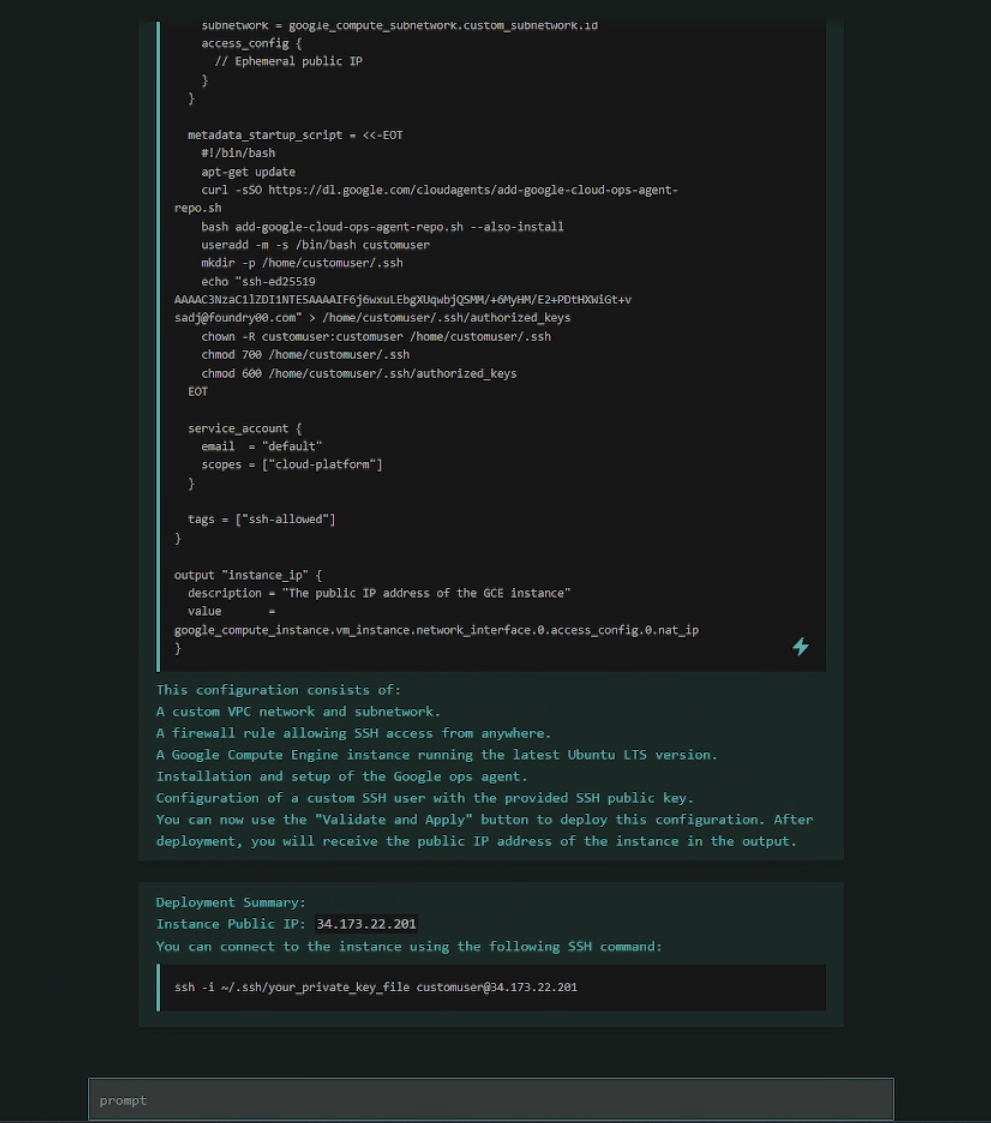Click 'mkdir -p /home/customuser/.ssh' line
991x1123 pixels.
[301, 263]
